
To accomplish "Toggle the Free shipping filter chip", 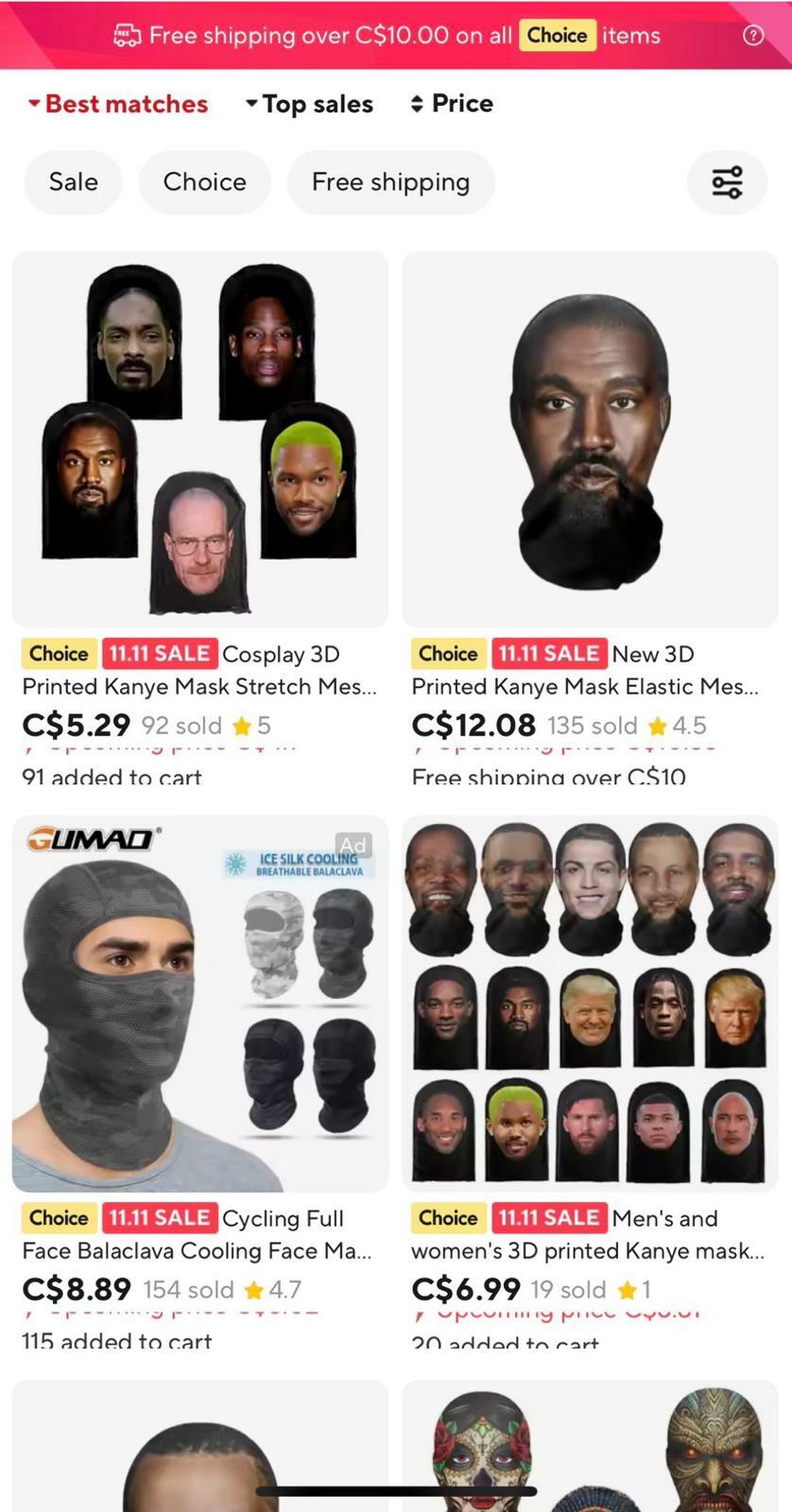I will (x=390, y=182).
